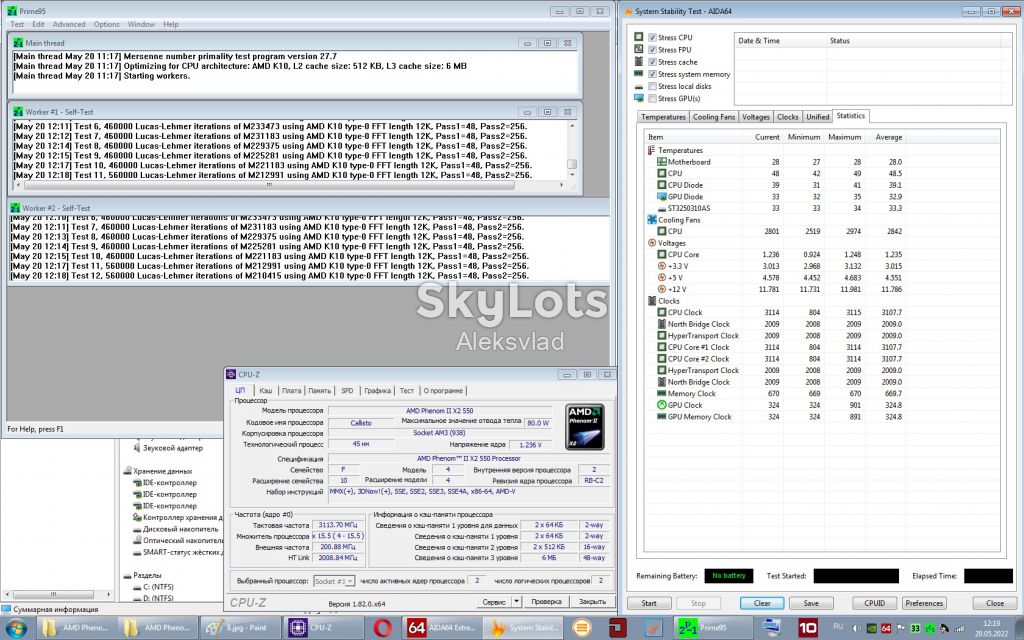Viewport: 1024px width, 640px height.
Task: Click the Тактовая частота value 3113.70 МГц
Action: [x=338, y=525]
